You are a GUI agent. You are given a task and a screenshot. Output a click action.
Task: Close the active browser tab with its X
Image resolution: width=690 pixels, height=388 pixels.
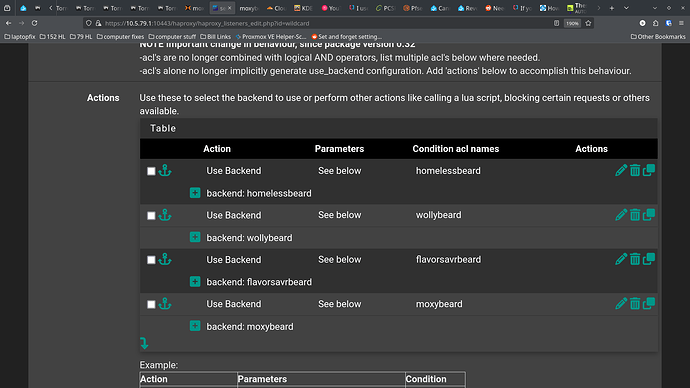(x=229, y=8)
